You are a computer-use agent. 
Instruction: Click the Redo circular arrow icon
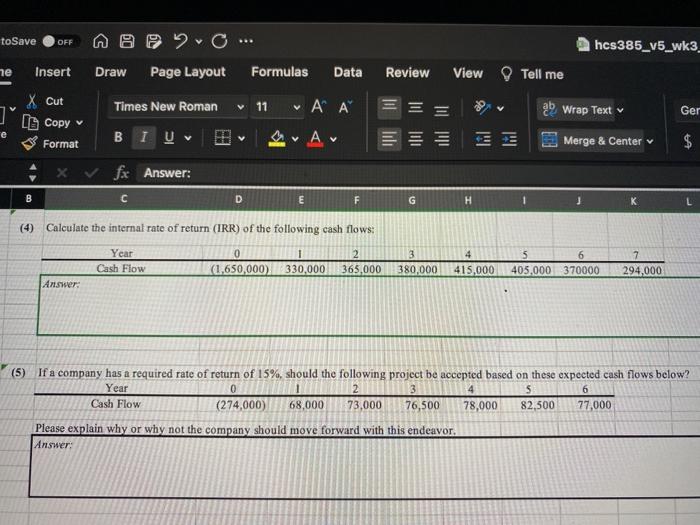[x=219, y=42]
